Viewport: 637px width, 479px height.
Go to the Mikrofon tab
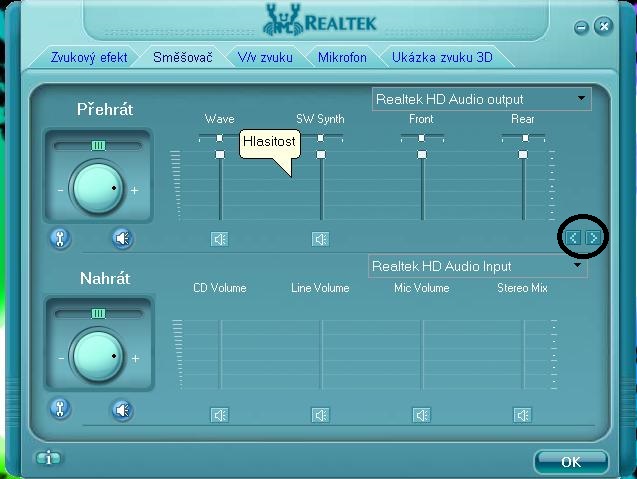342,57
